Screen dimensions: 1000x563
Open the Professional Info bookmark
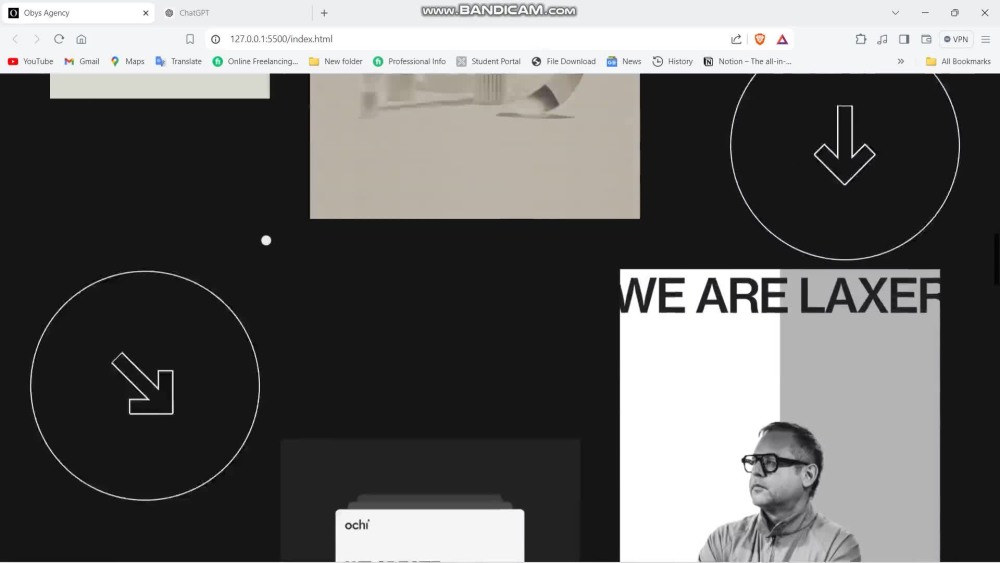click(409, 61)
